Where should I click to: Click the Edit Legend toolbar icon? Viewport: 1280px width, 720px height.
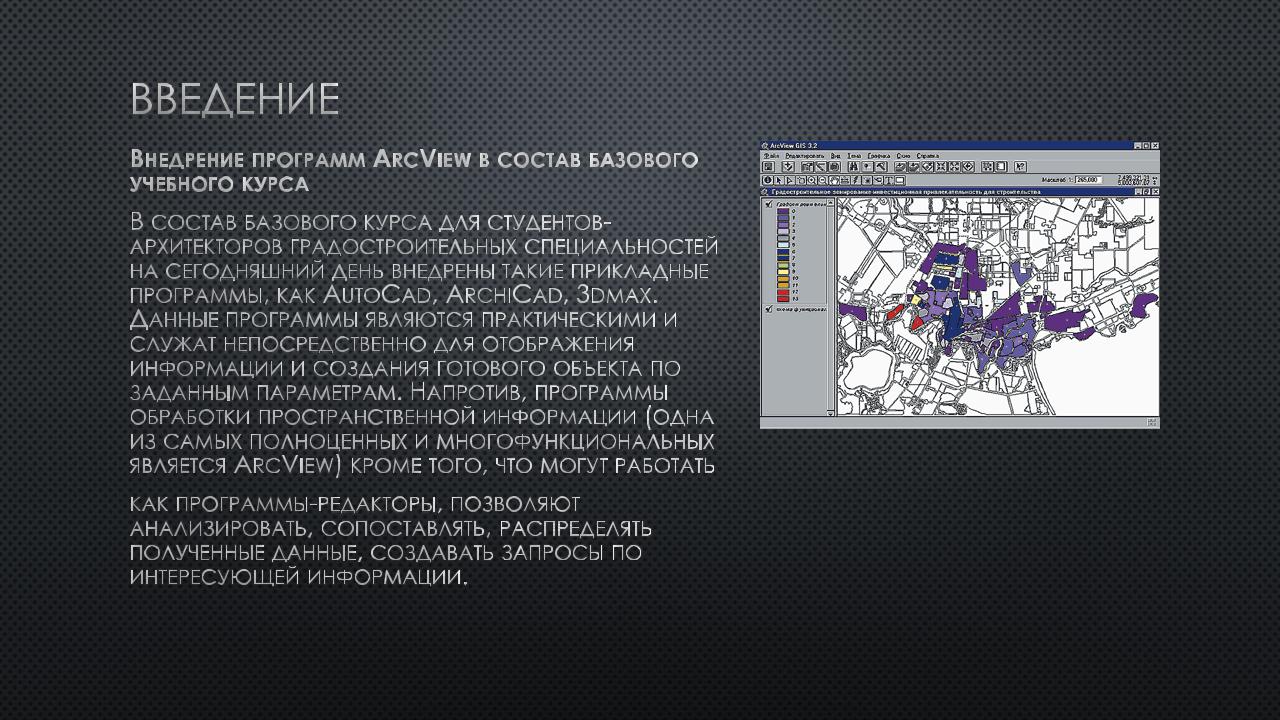pyautogui.click(x=820, y=166)
